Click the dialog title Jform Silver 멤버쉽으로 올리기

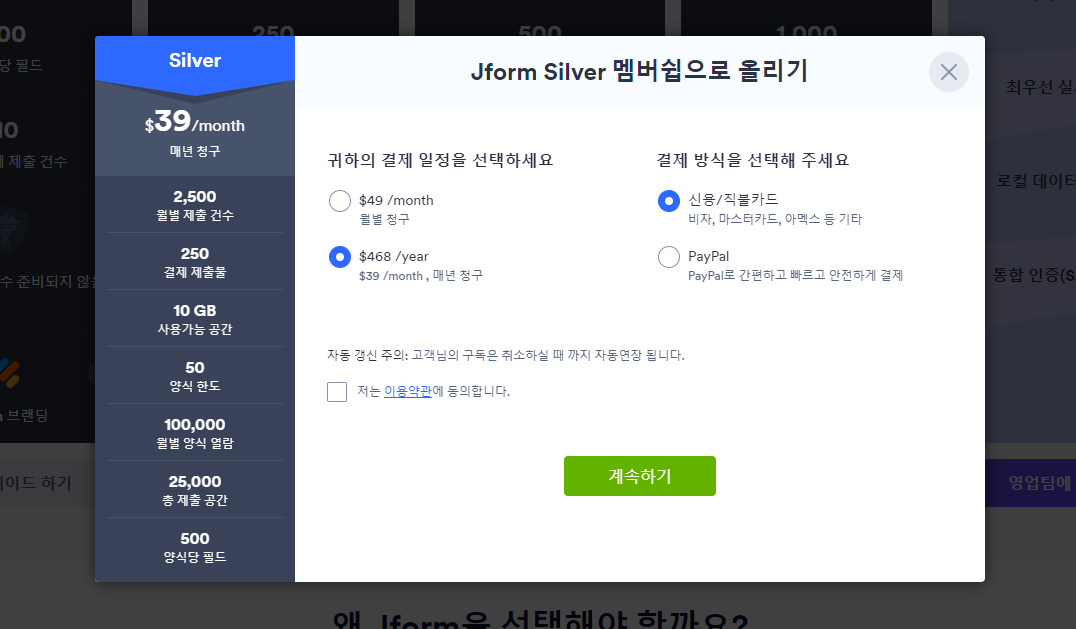point(640,71)
